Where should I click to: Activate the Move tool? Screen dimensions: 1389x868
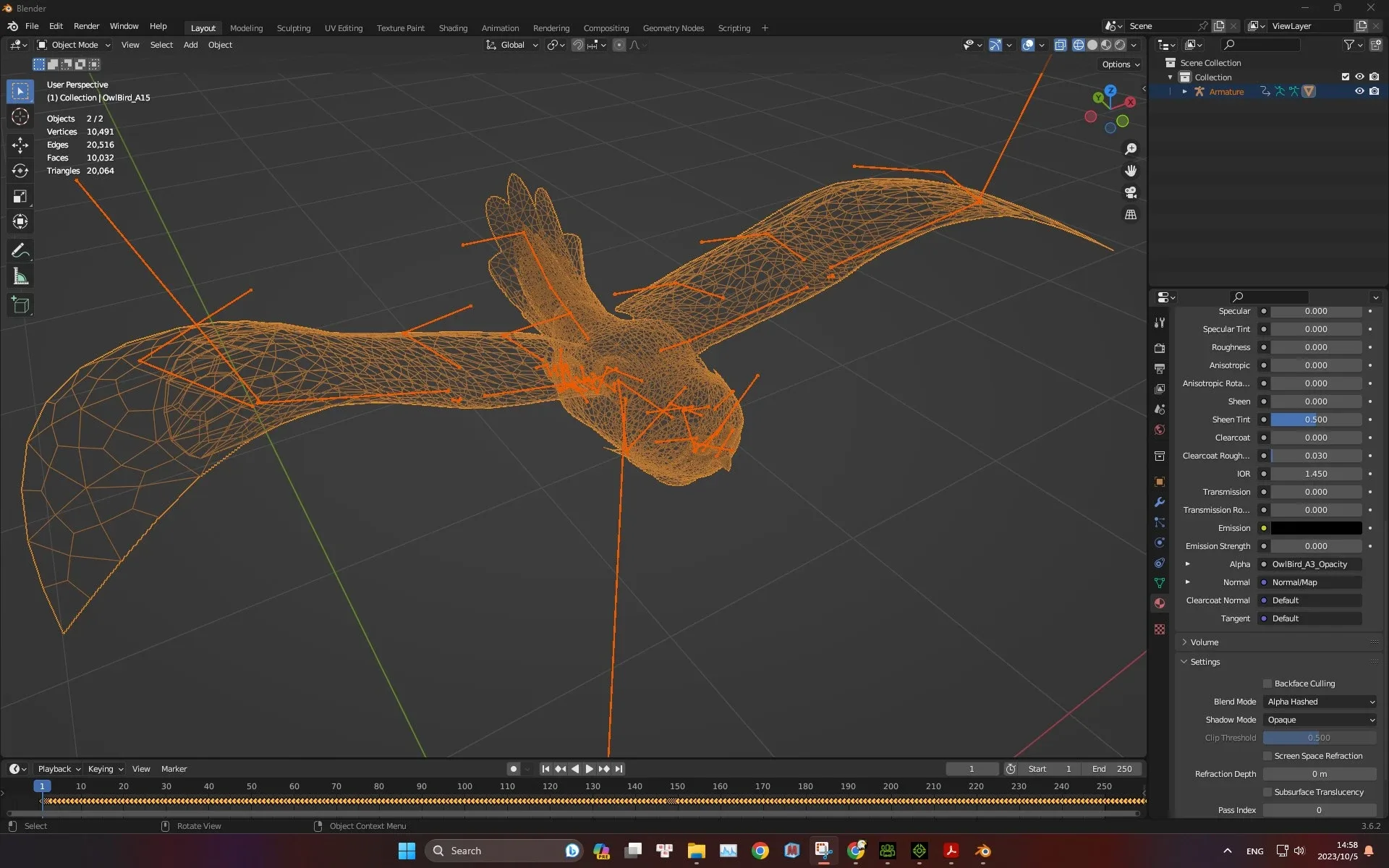[x=20, y=145]
